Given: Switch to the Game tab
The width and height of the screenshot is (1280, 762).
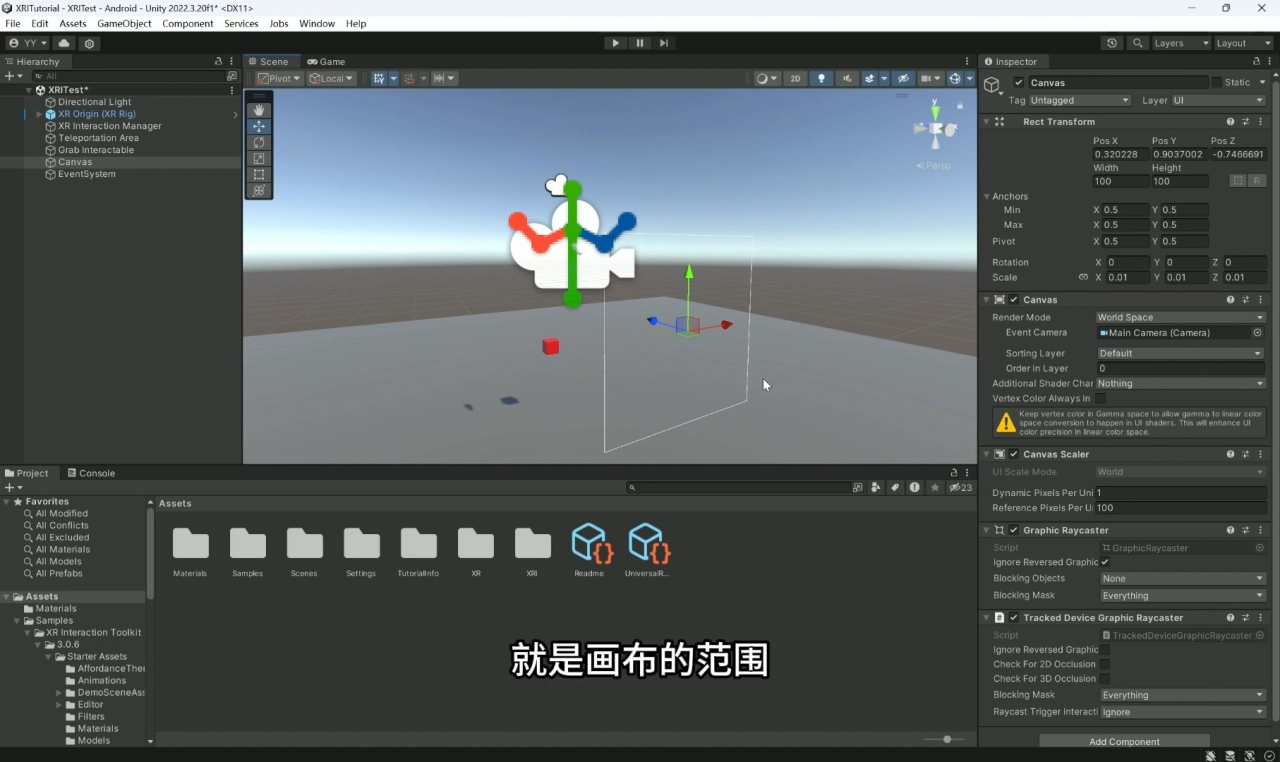Looking at the screenshot, I should [x=326, y=61].
